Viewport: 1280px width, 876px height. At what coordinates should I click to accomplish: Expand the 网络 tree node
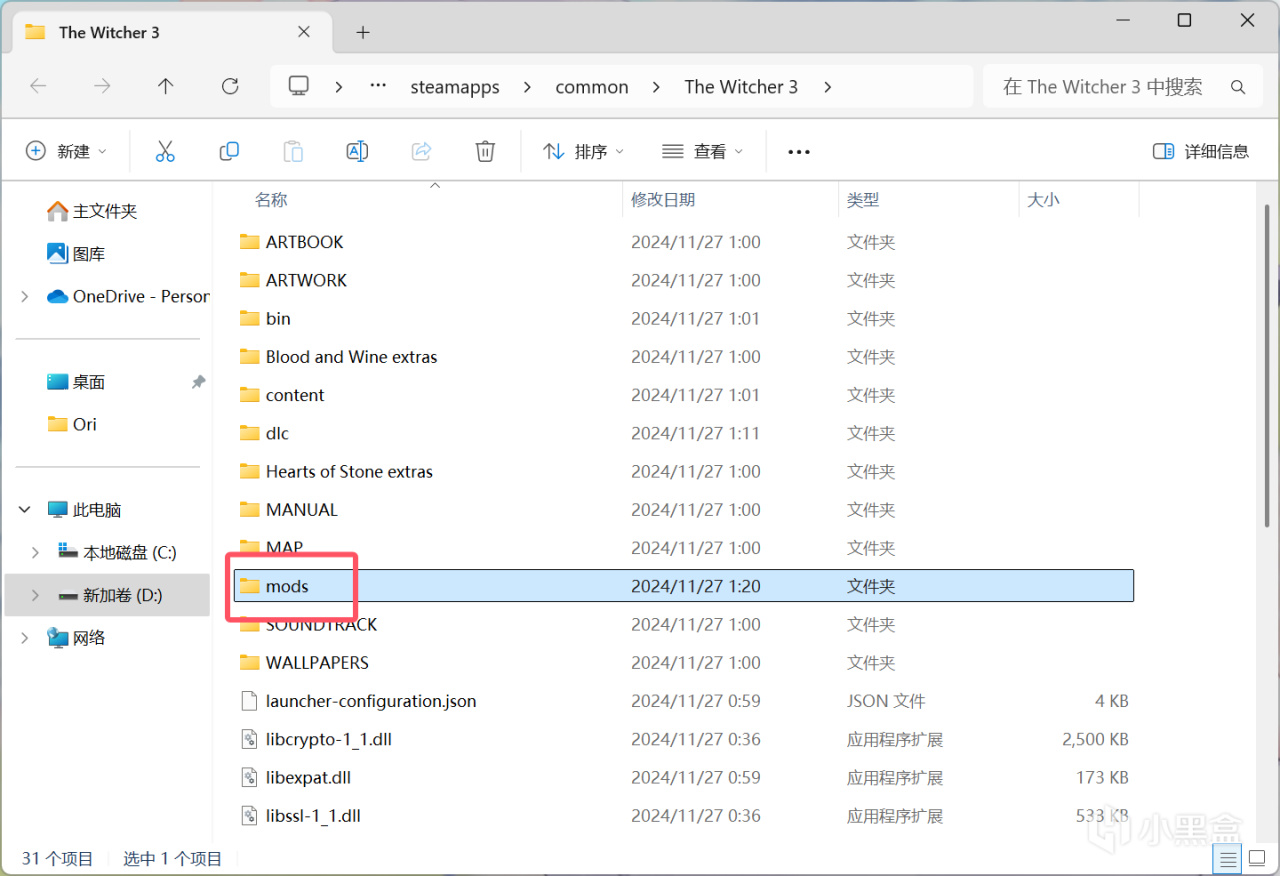pyautogui.click(x=25, y=638)
